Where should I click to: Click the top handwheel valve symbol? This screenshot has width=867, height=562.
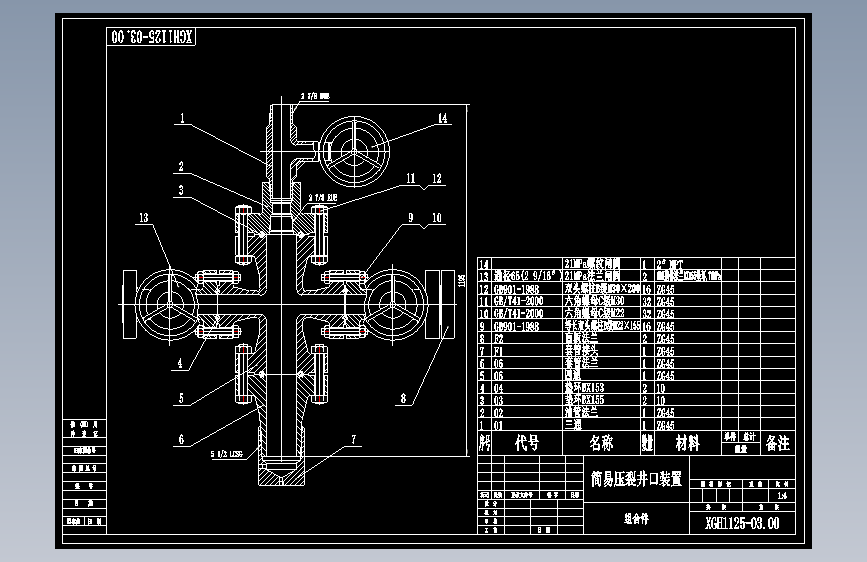point(354,152)
